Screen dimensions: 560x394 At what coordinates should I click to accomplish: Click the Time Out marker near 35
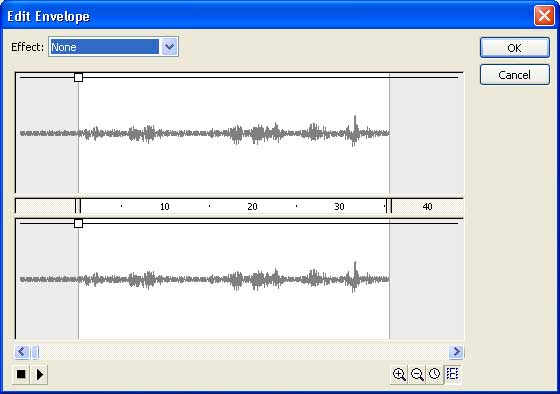389,206
